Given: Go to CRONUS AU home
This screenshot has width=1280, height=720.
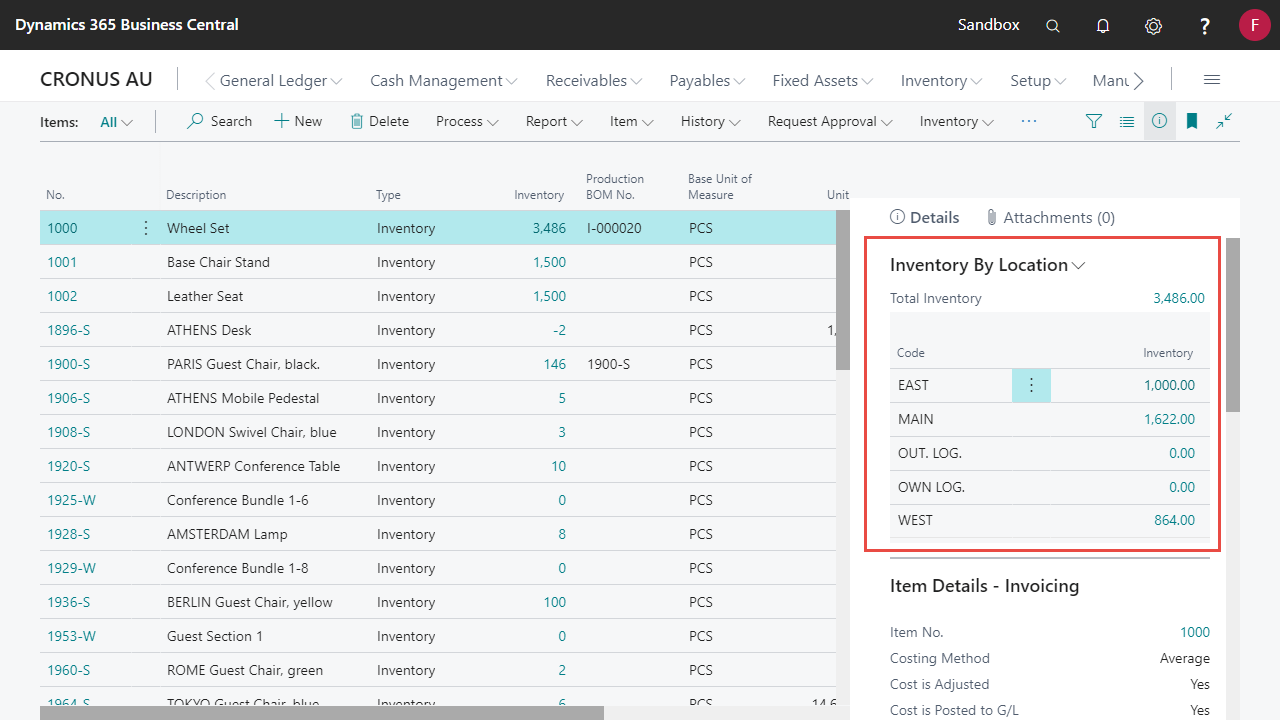Looking at the screenshot, I should [96, 80].
